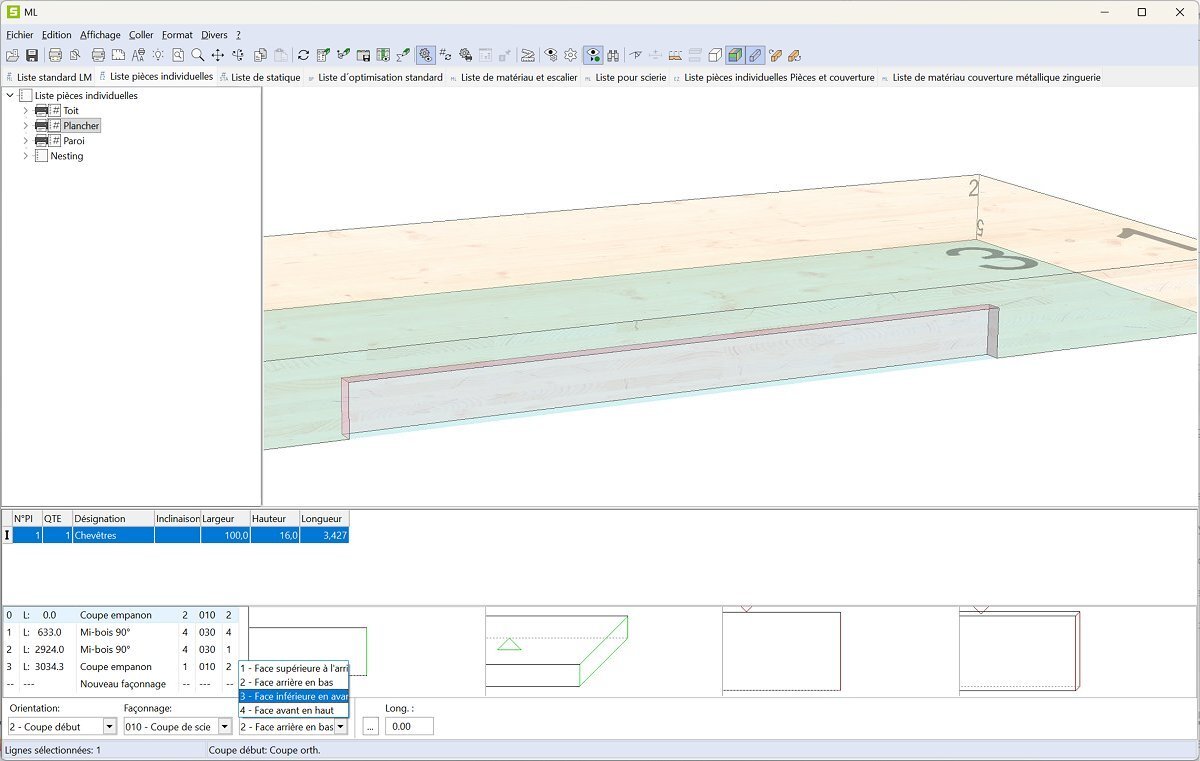This screenshot has width=1200, height=761.
Task: Click the magnifying glass zoom tool
Action: (x=198, y=56)
